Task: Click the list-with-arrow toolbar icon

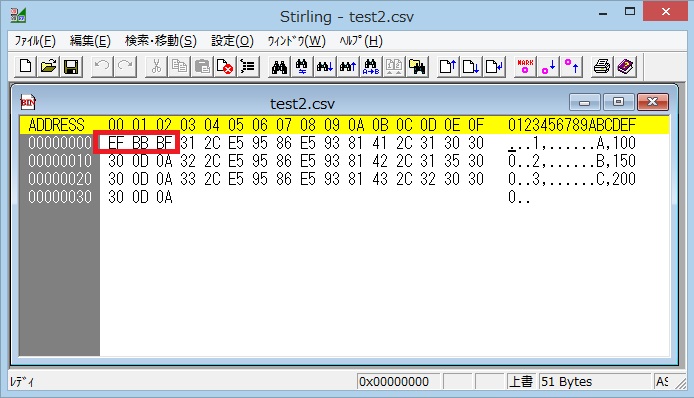Action: [x=248, y=67]
